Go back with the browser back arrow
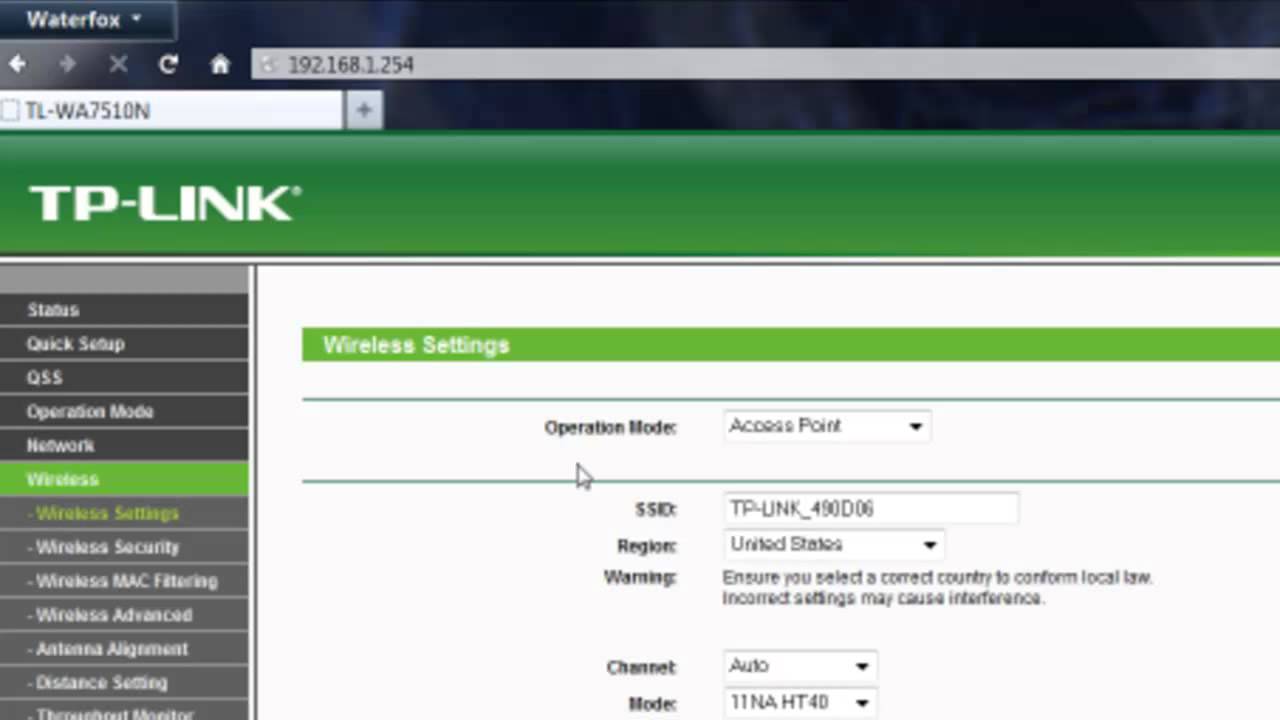The image size is (1280, 720). (17, 65)
